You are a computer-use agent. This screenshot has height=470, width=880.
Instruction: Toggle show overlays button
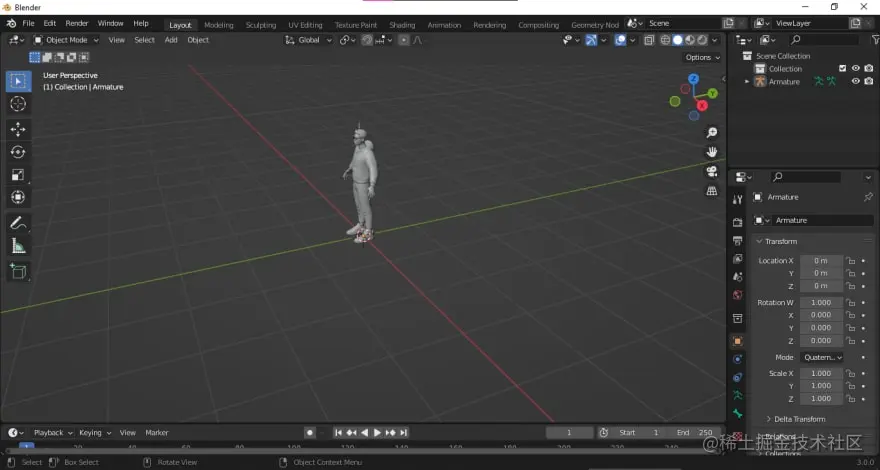click(620, 40)
